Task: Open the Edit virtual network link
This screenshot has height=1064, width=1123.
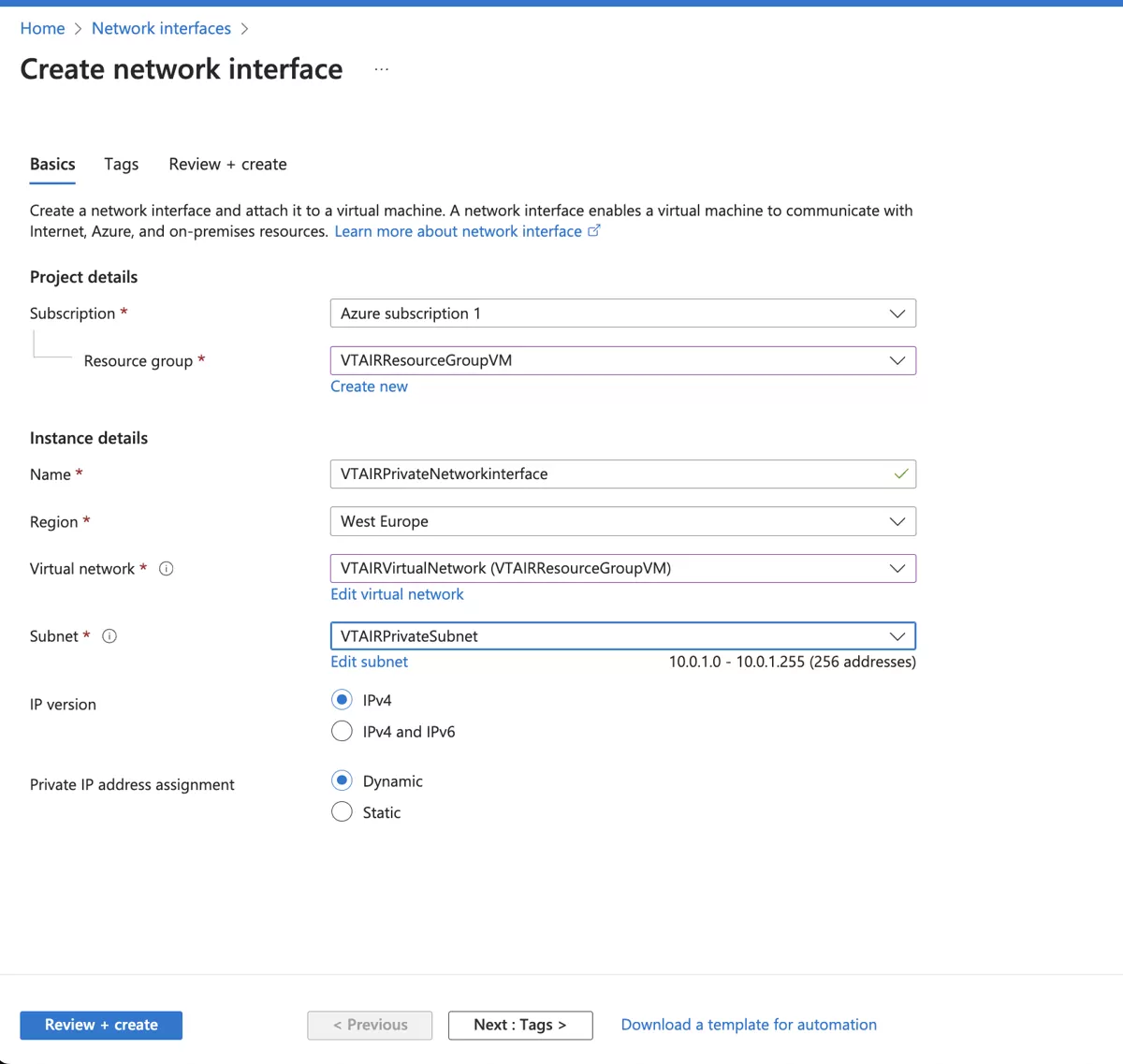Action: (x=397, y=593)
